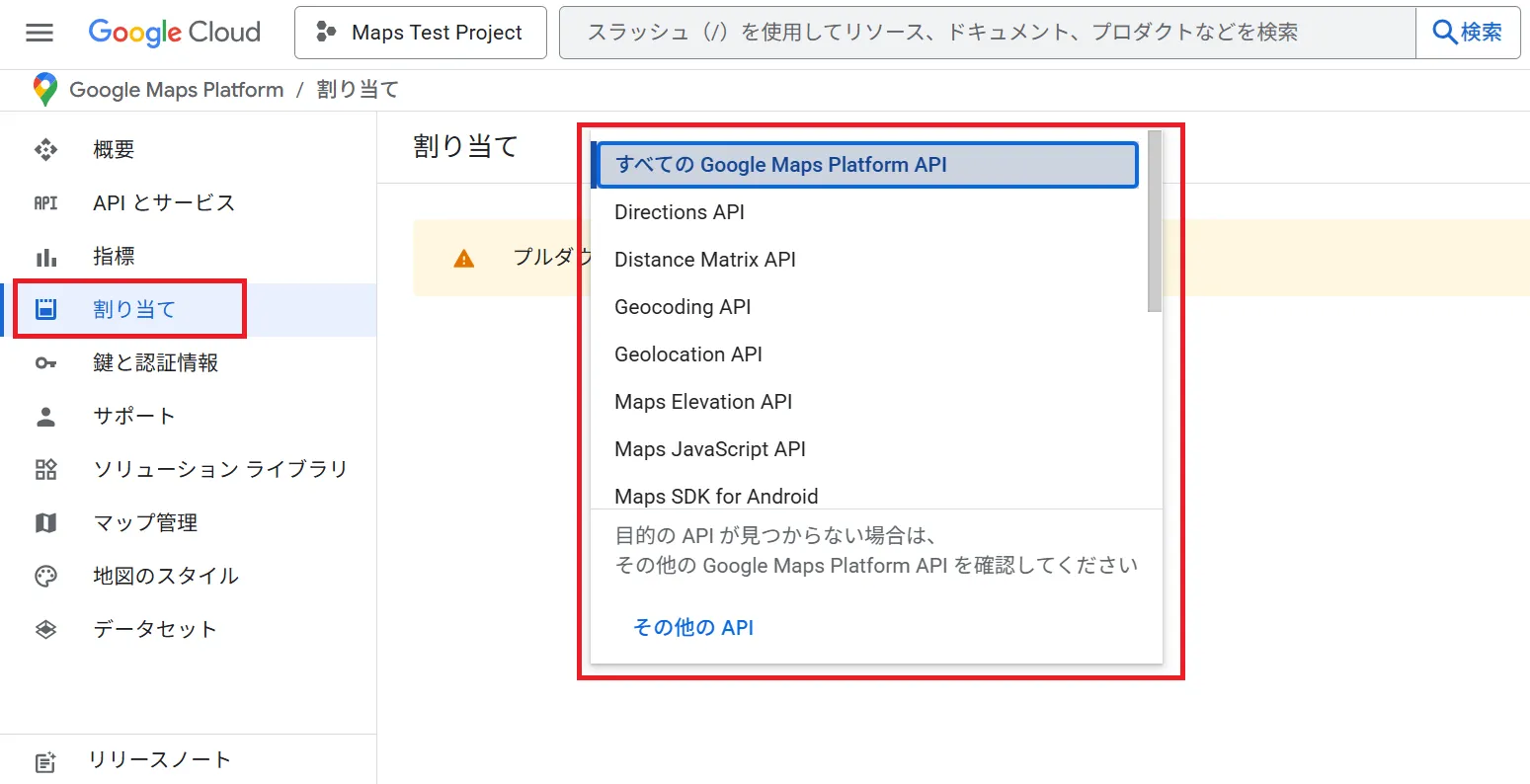The width and height of the screenshot is (1530, 784).
Task: Click the 検索 search button
Action: click(x=1468, y=33)
